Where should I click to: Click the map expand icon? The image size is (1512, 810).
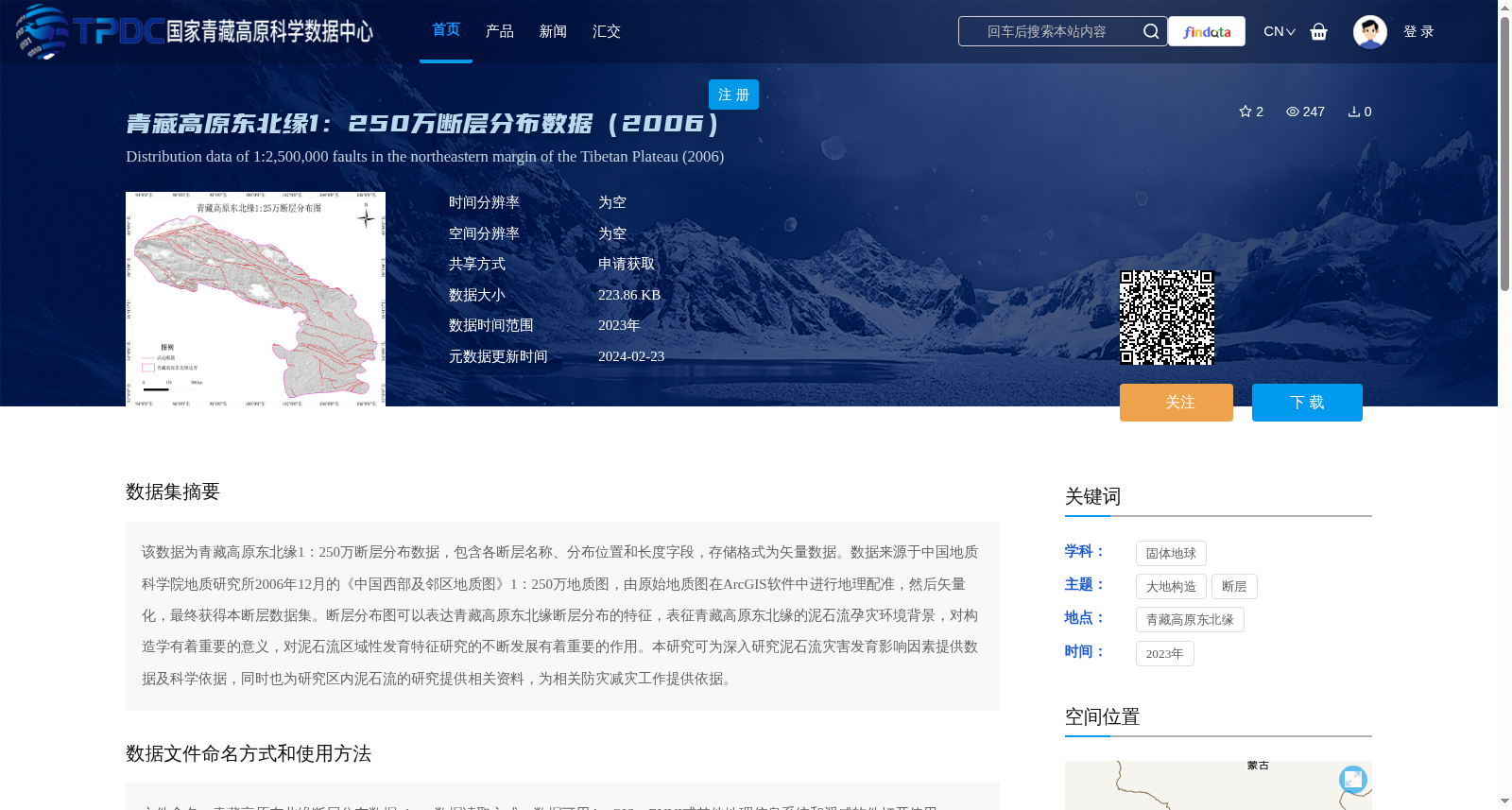[1353, 779]
